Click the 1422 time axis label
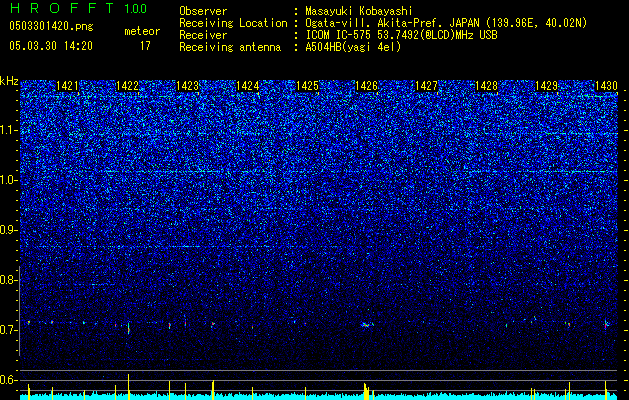 (x=127, y=85)
